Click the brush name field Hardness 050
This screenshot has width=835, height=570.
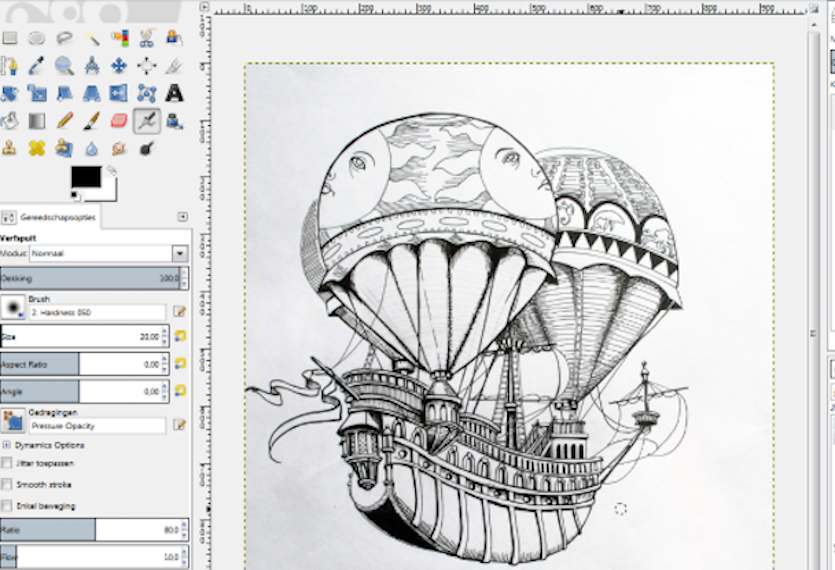click(x=97, y=313)
